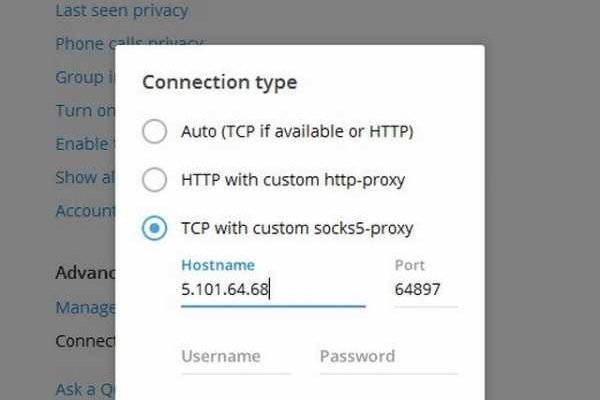Click the 'Connect…' entry under Advanced

coord(84,340)
